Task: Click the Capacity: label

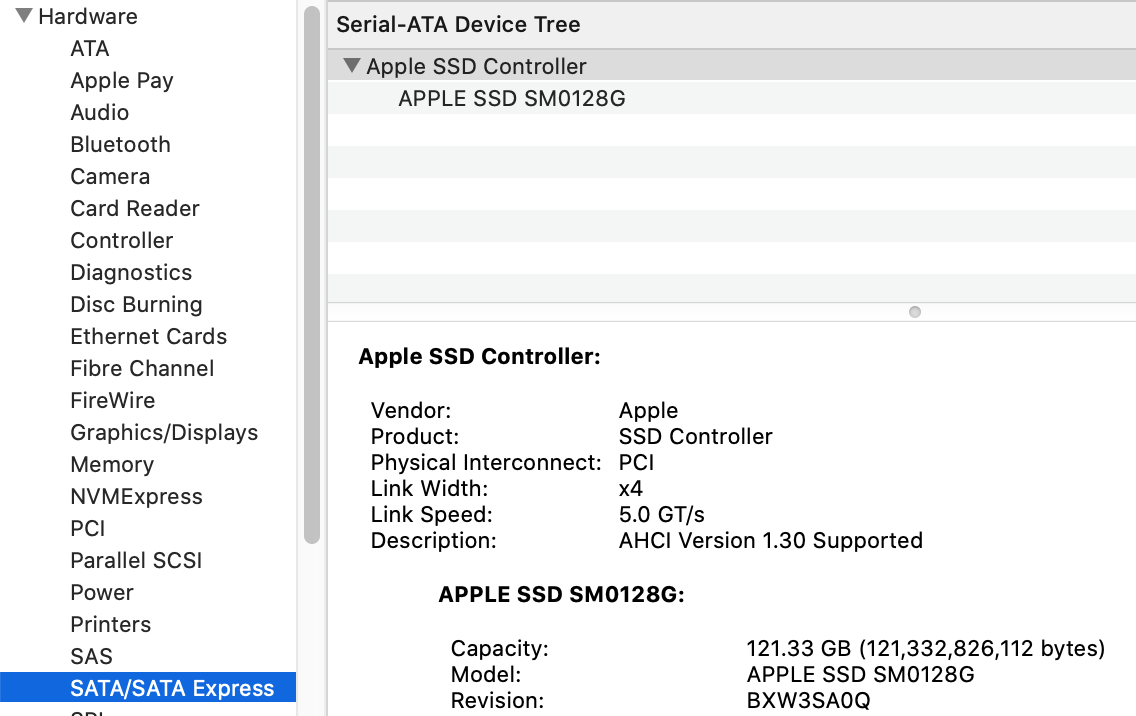Action: [500, 649]
